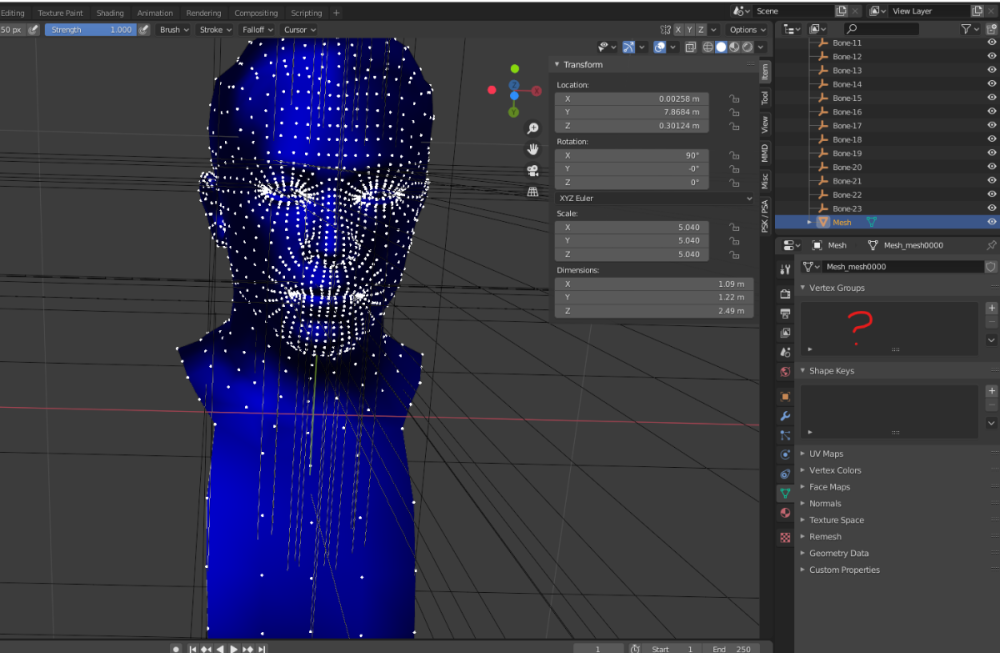The height and width of the screenshot is (653, 1000).
Task: Open the World properties tab icon
Action: point(785,372)
